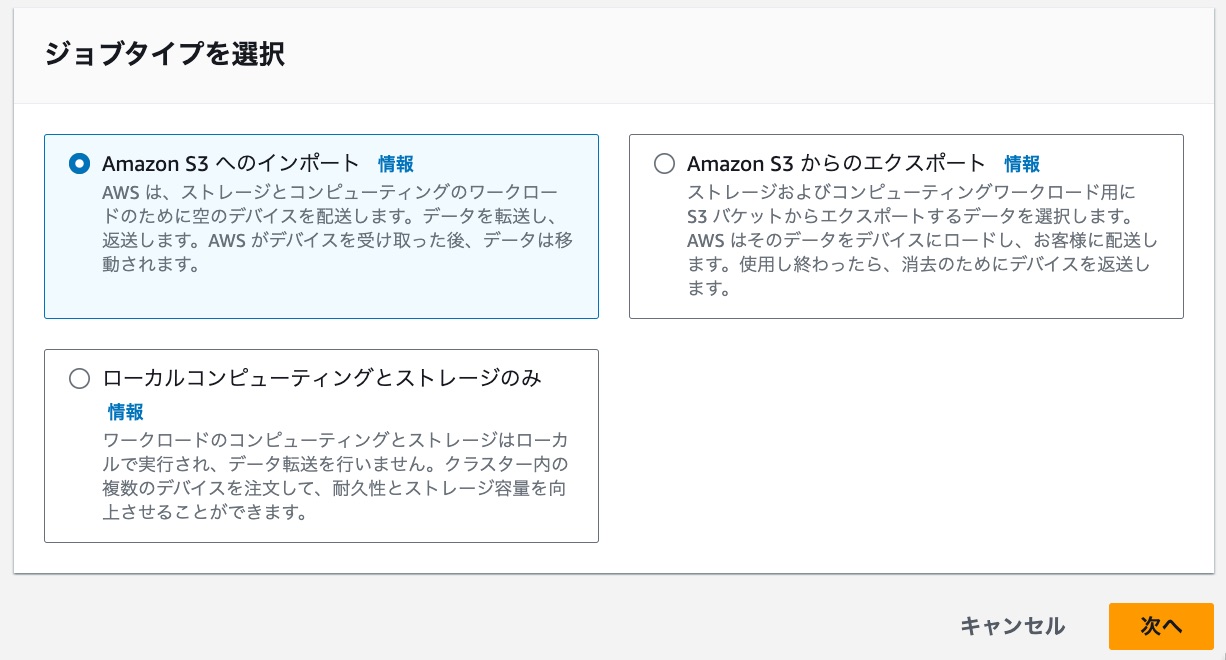Click the ジョブタイプを選択 heading

[x=166, y=56]
